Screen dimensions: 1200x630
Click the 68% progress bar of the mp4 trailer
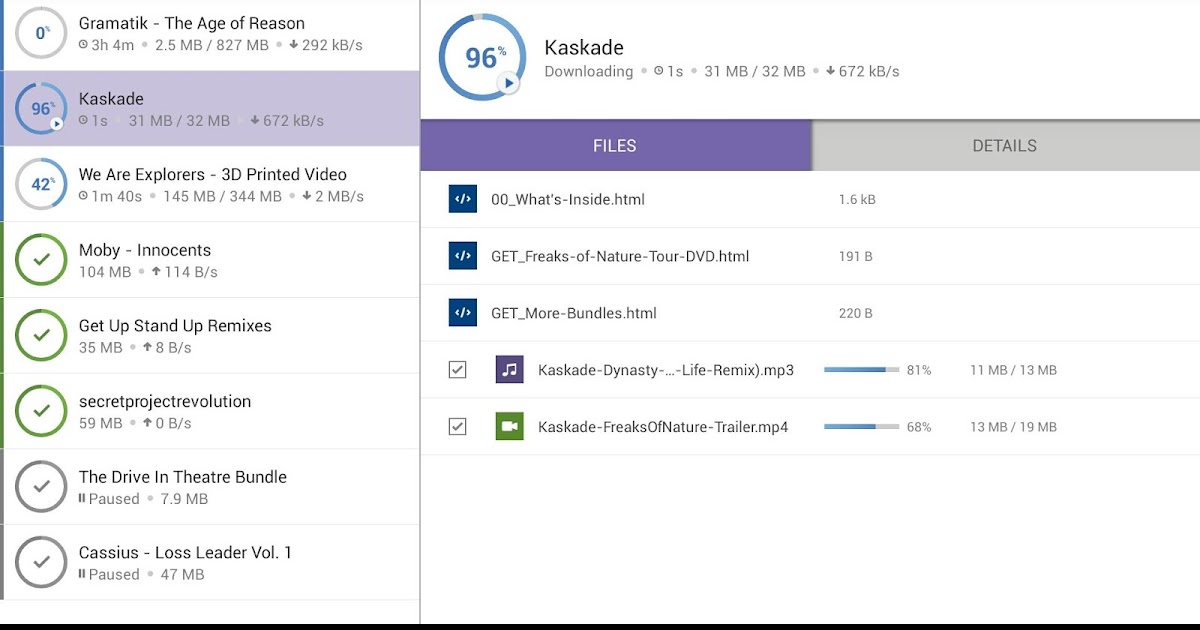coord(861,427)
